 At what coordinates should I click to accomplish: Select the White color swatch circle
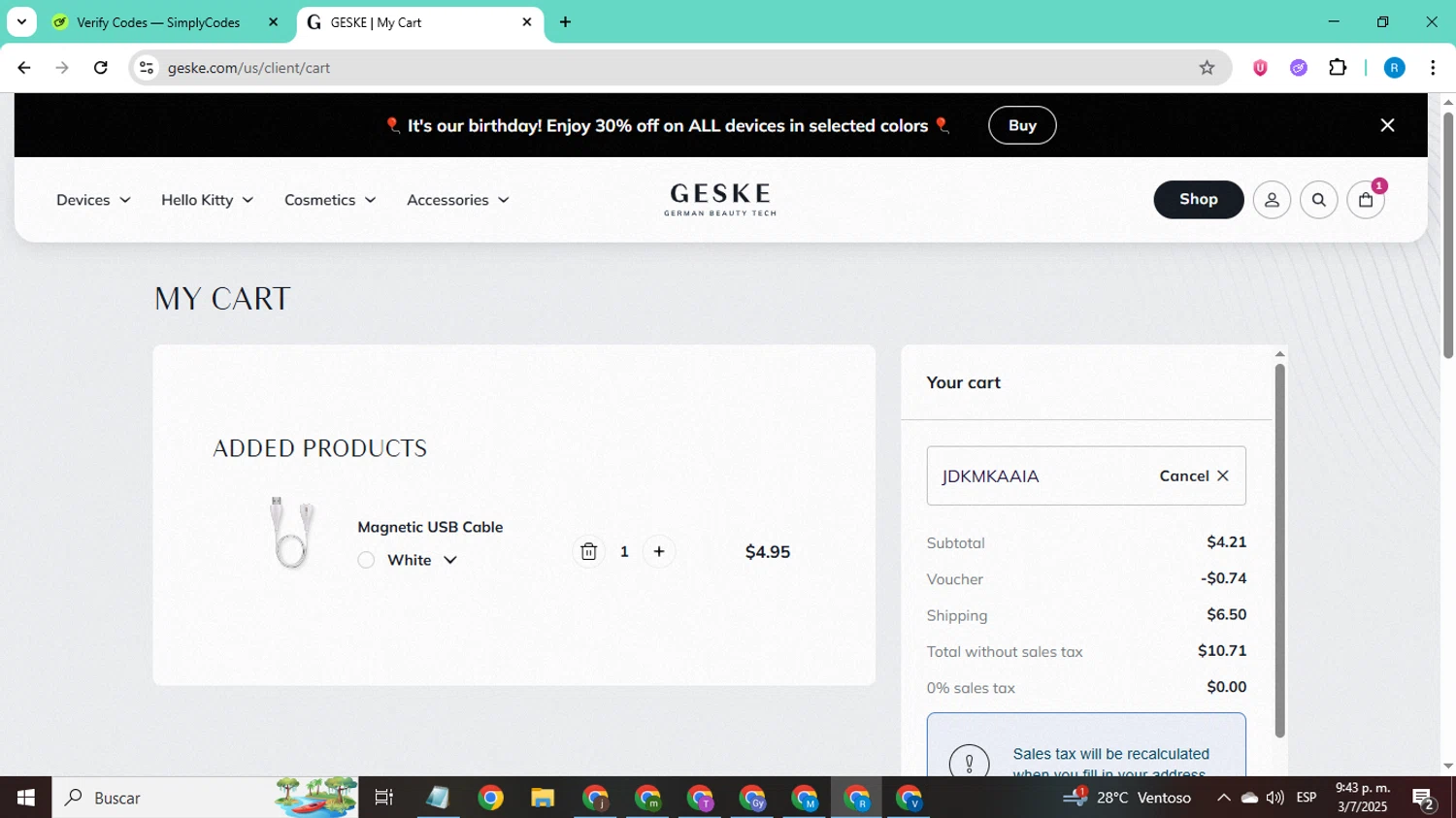(x=366, y=560)
